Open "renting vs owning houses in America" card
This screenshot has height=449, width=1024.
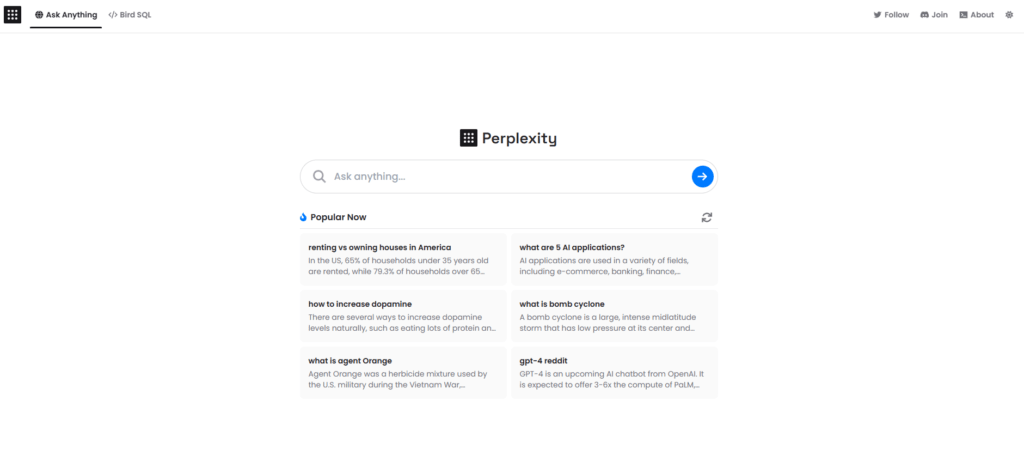click(x=403, y=259)
